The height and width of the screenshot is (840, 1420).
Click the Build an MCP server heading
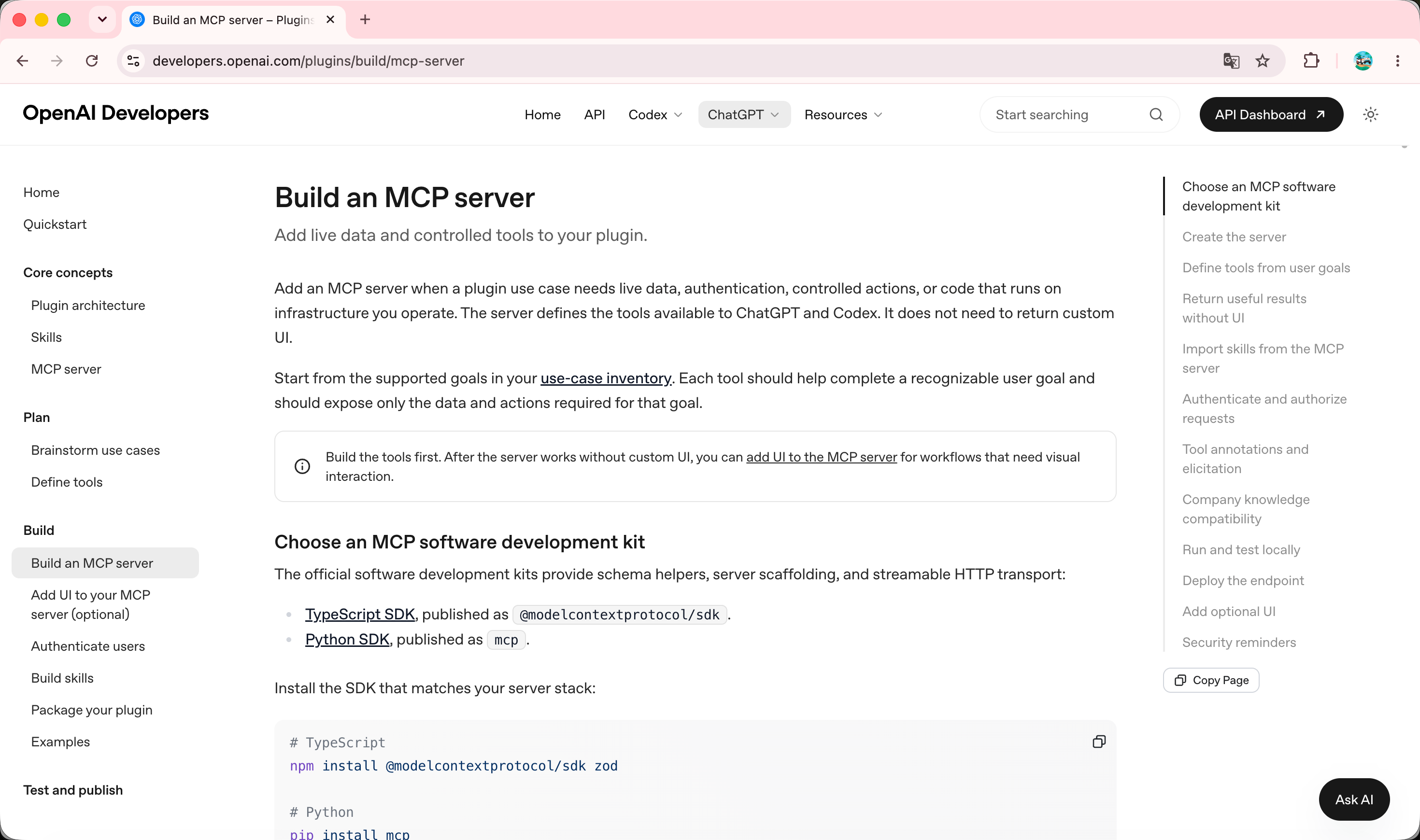[x=404, y=197]
